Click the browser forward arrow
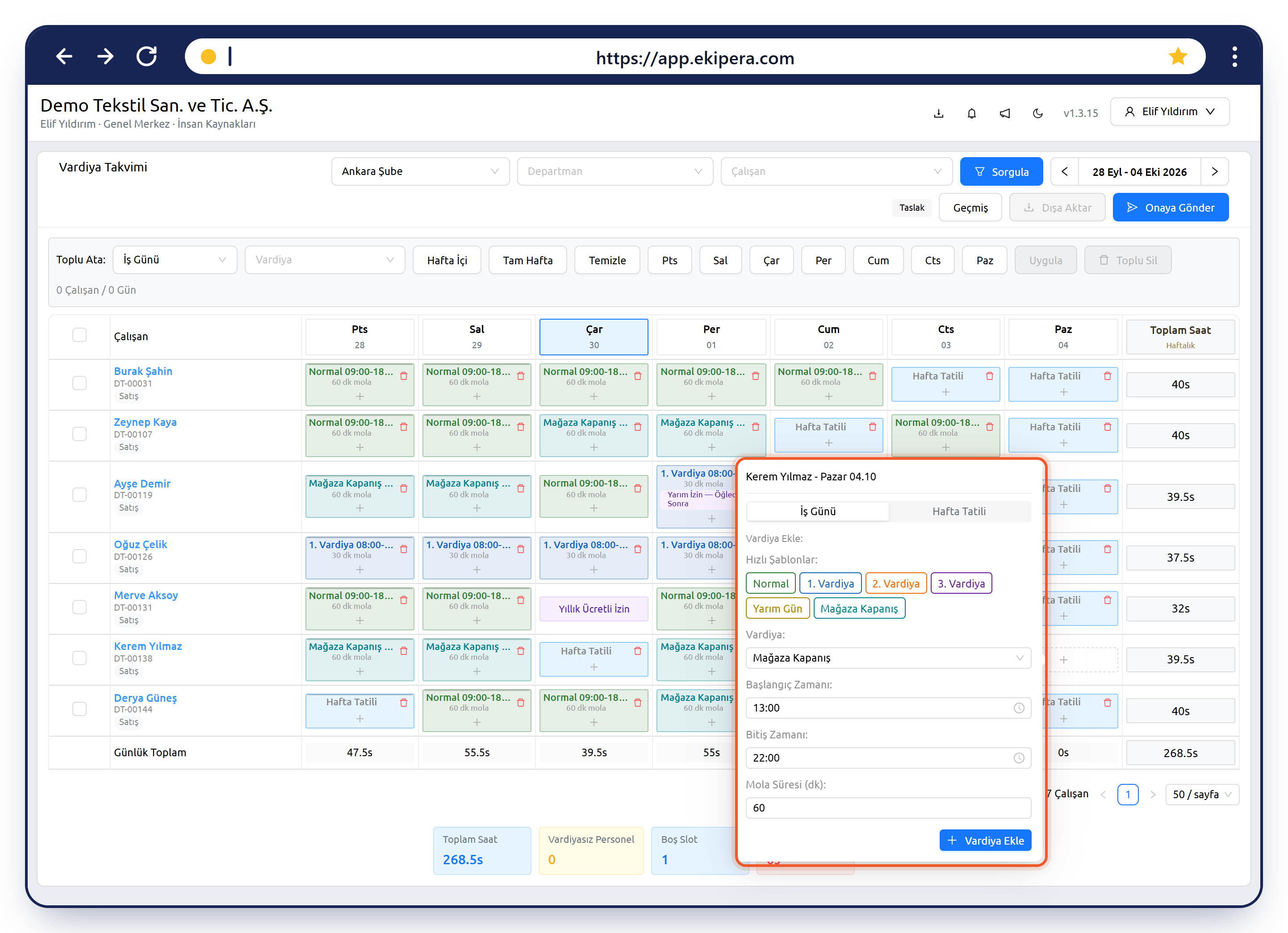The height and width of the screenshot is (933, 1288). (x=105, y=57)
